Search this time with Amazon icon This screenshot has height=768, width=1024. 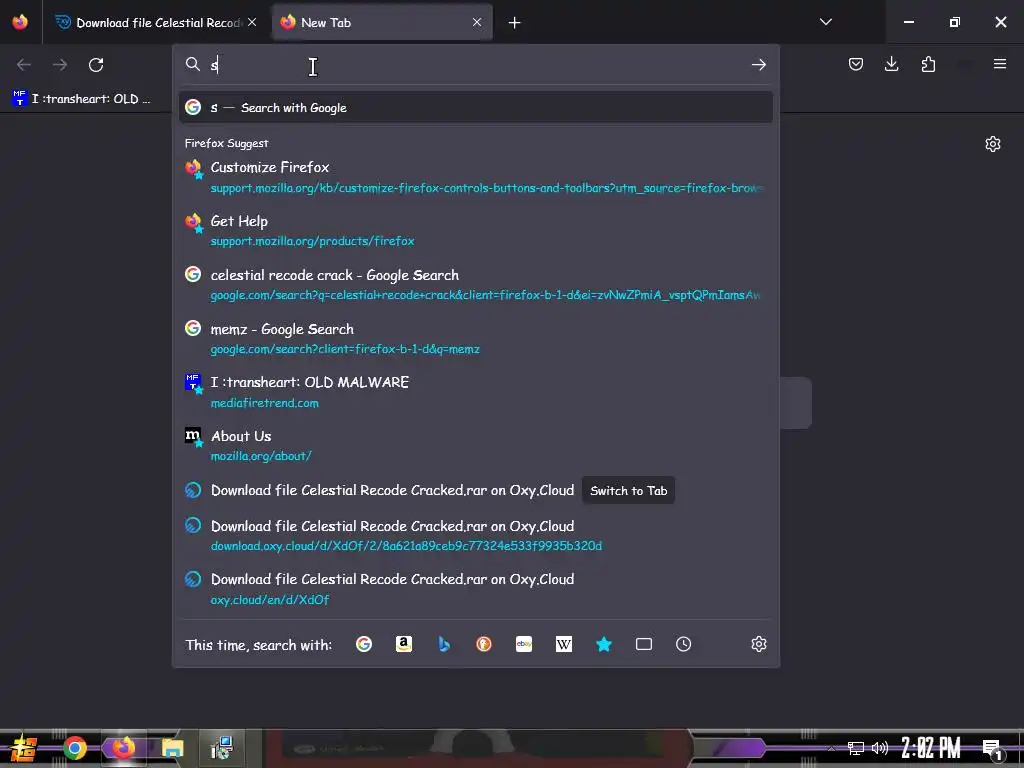pos(404,645)
